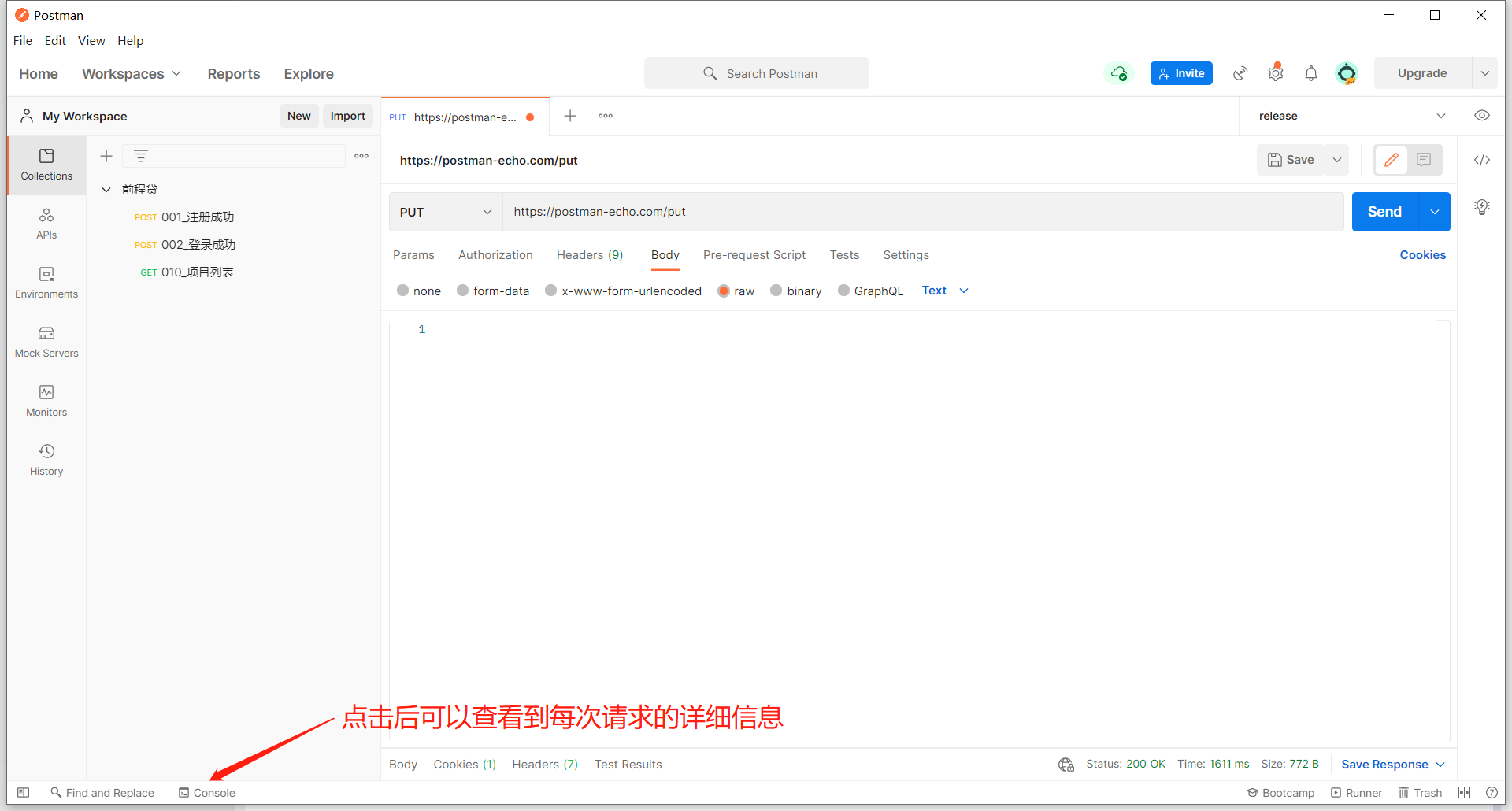Image resolution: width=1512 pixels, height=811 pixels.
Task: Open the Test Results response tab
Action: (x=628, y=764)
